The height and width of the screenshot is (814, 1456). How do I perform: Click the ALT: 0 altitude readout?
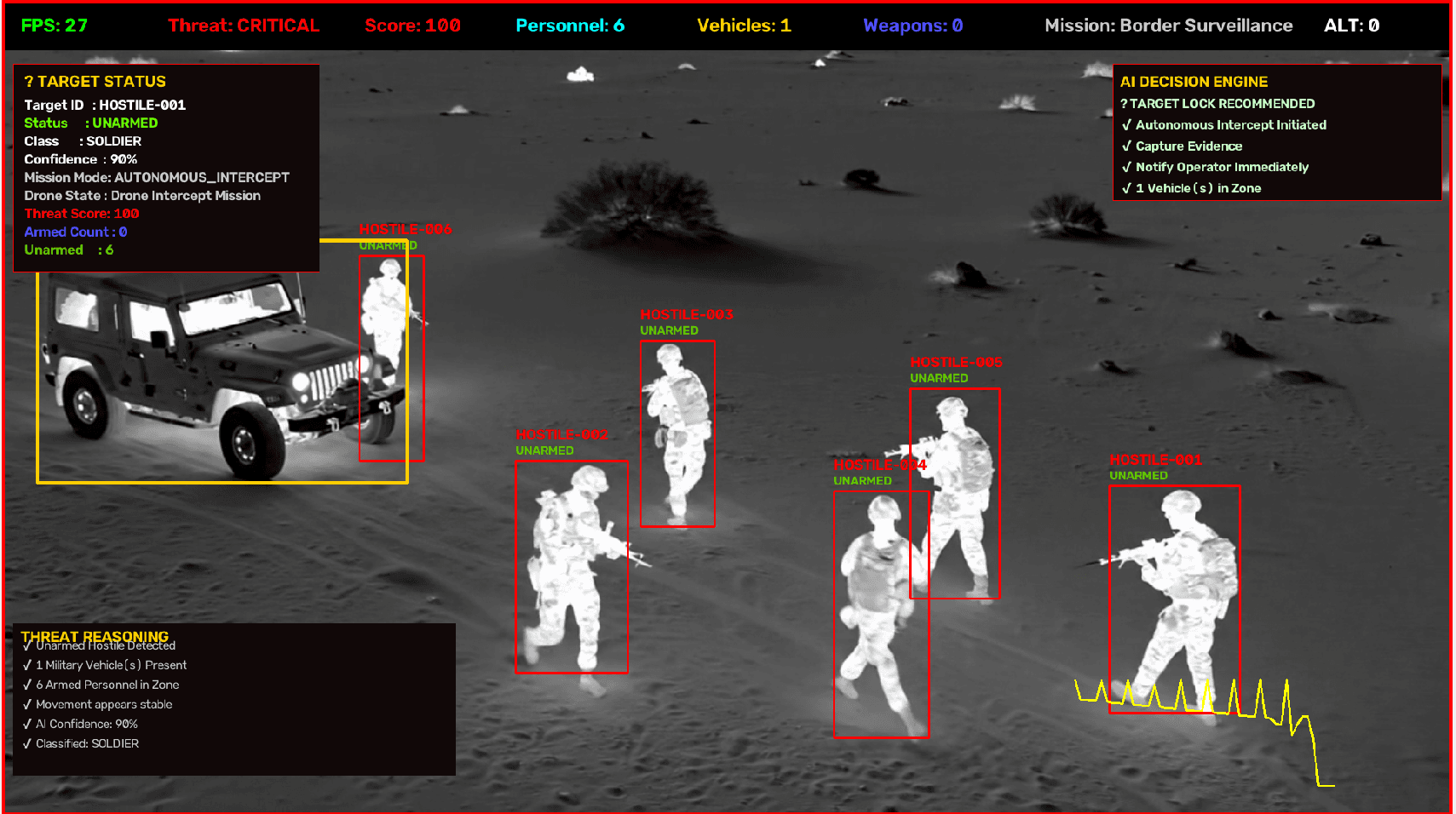(x=1352, y=26)
